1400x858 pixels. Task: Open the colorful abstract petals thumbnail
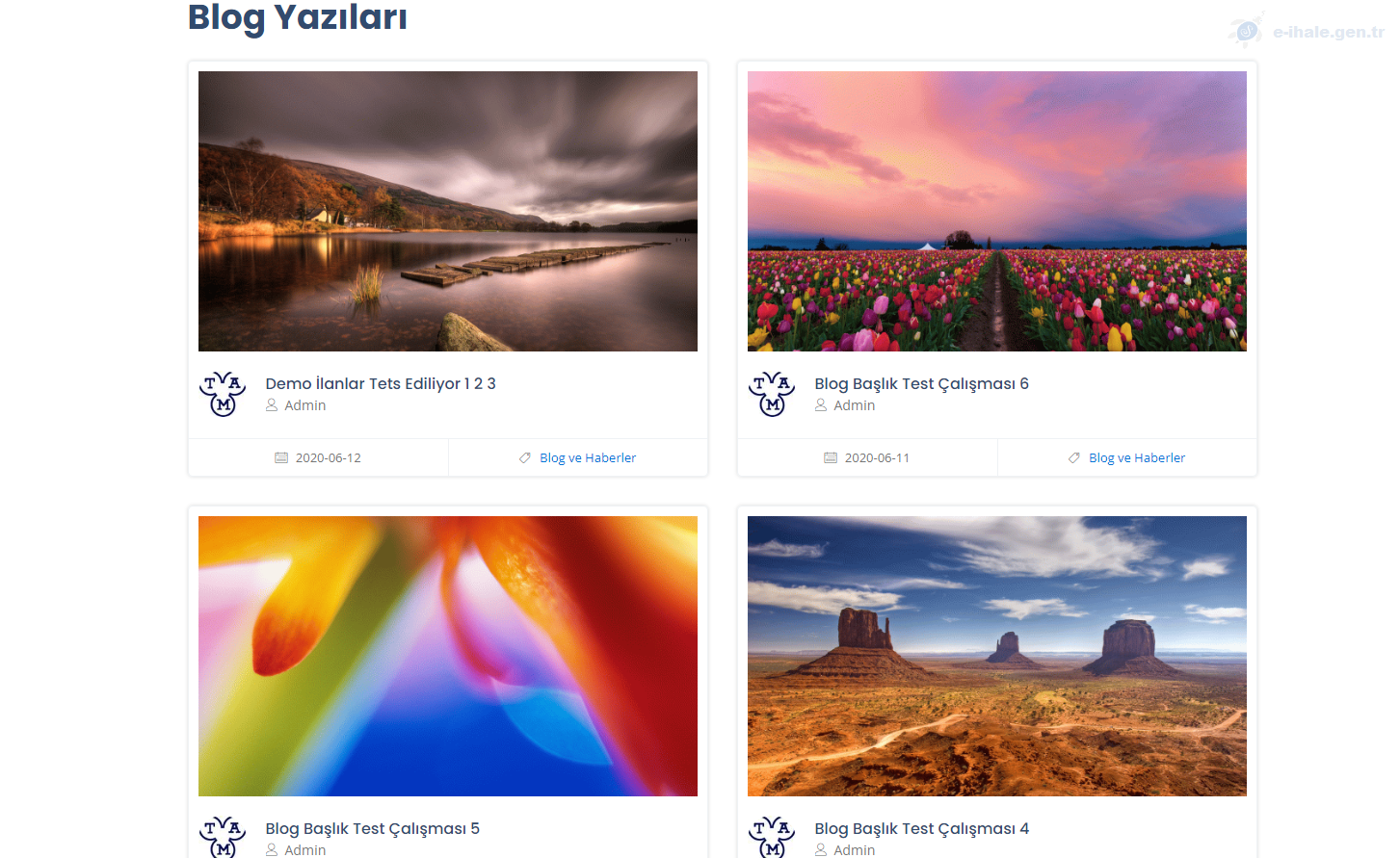448,656
